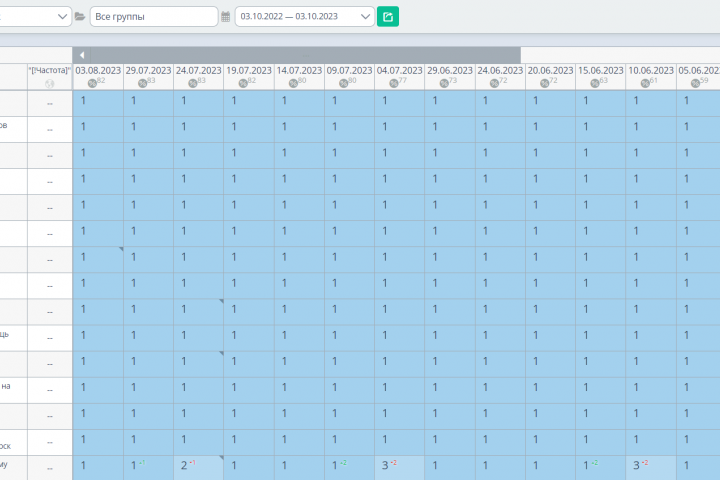720x480 pixels.
Task: Click the 24.06.2023 column header date
Action: coord(500,70)
